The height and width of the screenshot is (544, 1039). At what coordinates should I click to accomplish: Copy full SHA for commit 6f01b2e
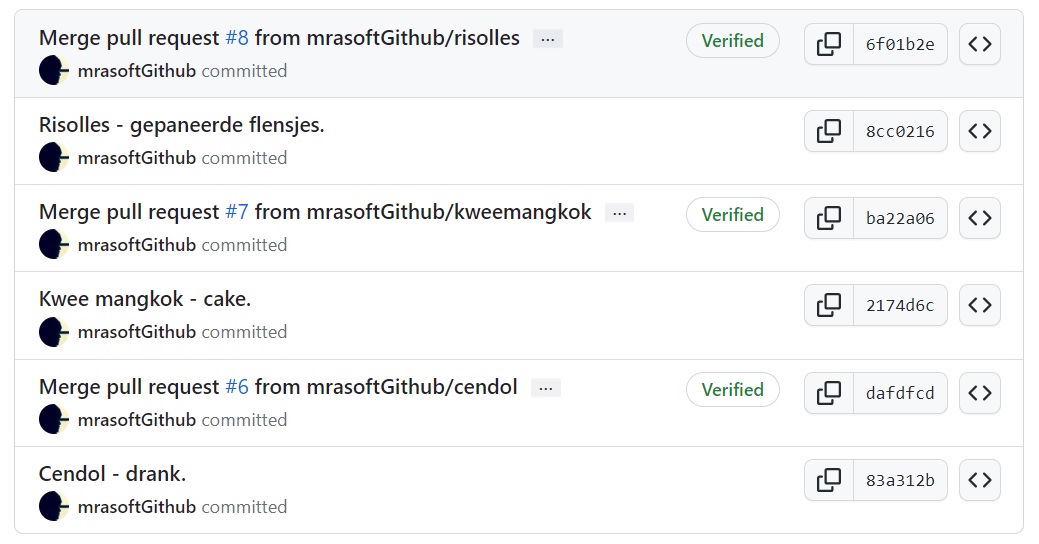(829, 44)
